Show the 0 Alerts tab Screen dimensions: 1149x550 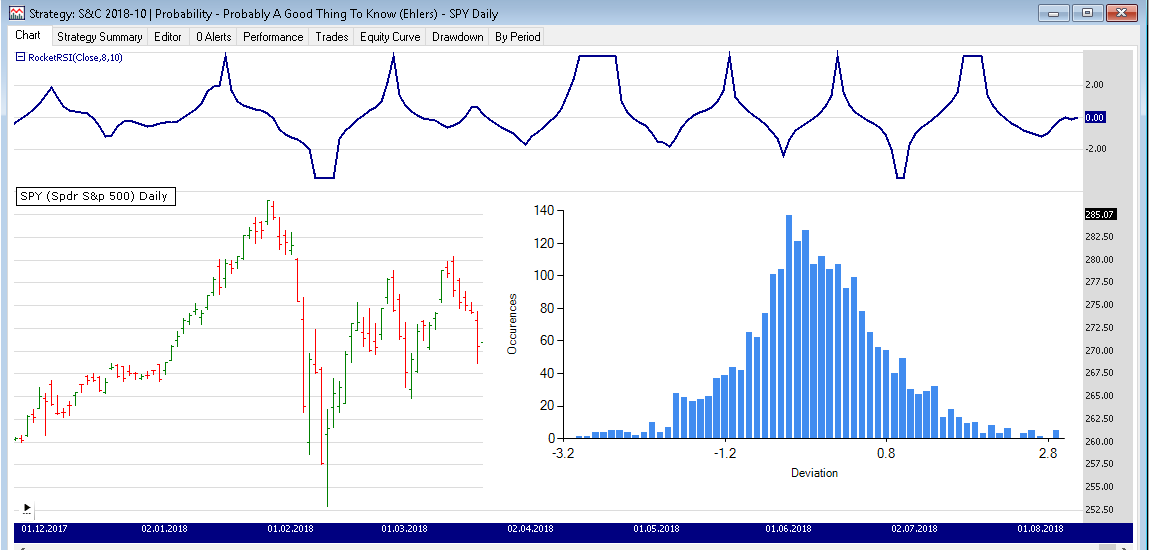(213, 37)
